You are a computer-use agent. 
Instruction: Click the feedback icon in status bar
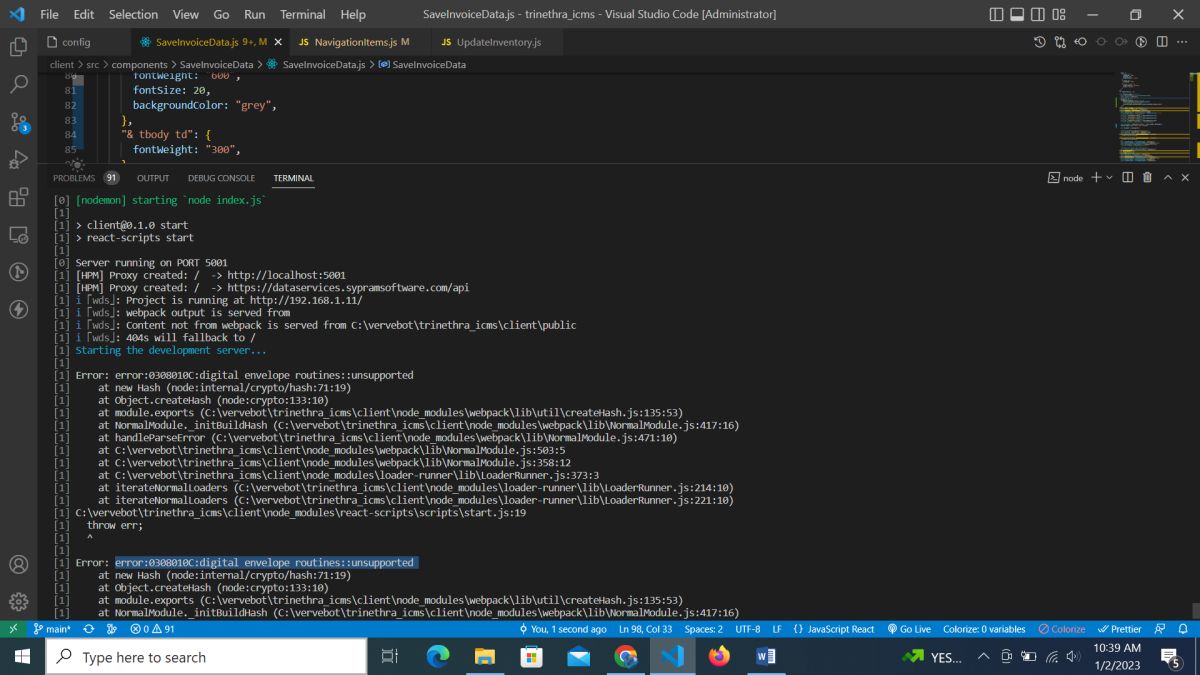point(1160,629)
